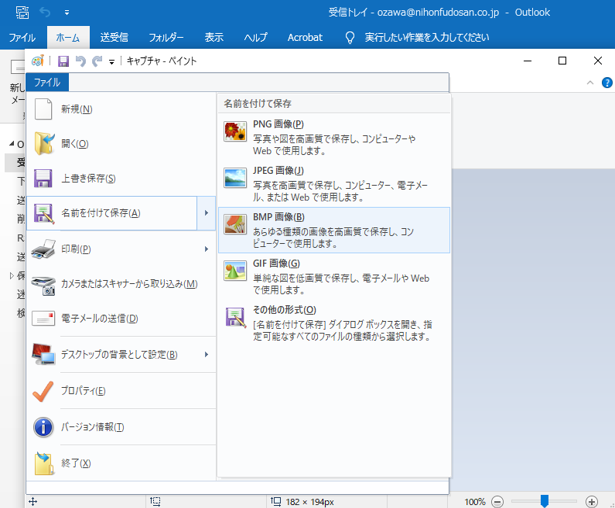Image resolution: width=615 pixels, height=508 pixels.
Task: Click the desktop monitor icon for background setting
Action: click(44, 355)
